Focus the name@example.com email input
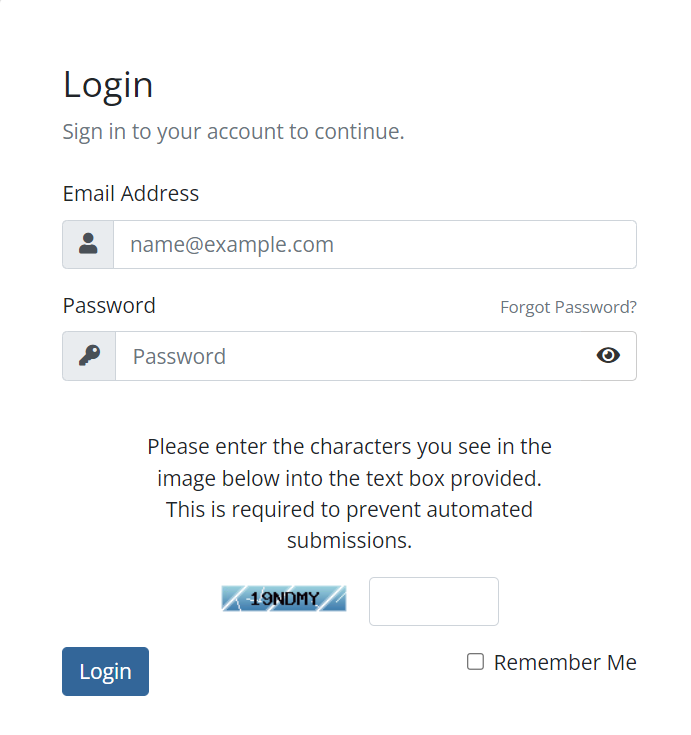Image resolution: width=691 pixels, height=735 pixels. coord(374,244)
